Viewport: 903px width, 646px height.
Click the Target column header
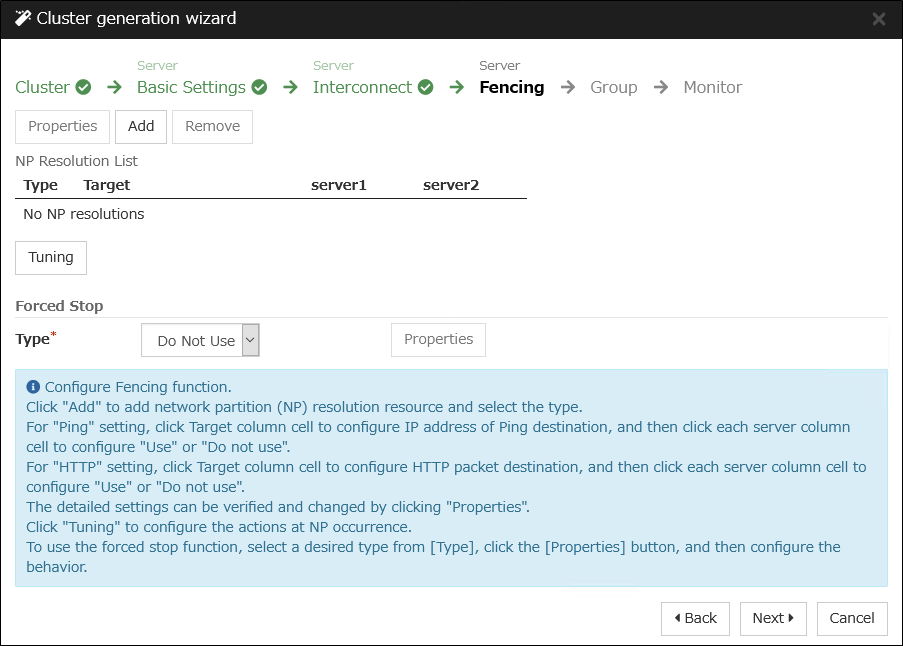107,185
